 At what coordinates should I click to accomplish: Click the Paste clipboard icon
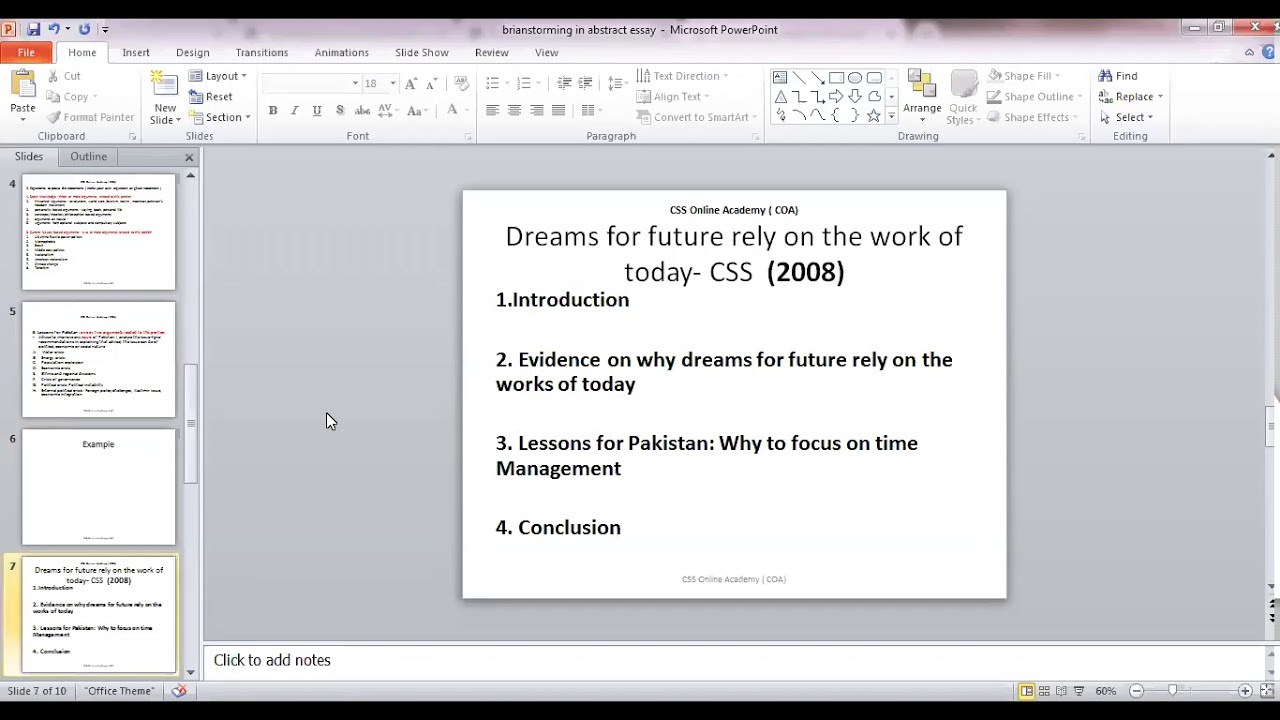pyautogui.click(x=22, y=85)
